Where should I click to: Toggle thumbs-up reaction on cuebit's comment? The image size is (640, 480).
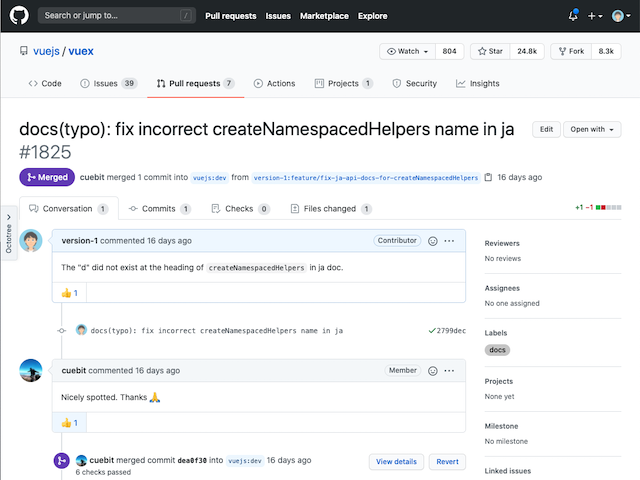click(69, 422)
